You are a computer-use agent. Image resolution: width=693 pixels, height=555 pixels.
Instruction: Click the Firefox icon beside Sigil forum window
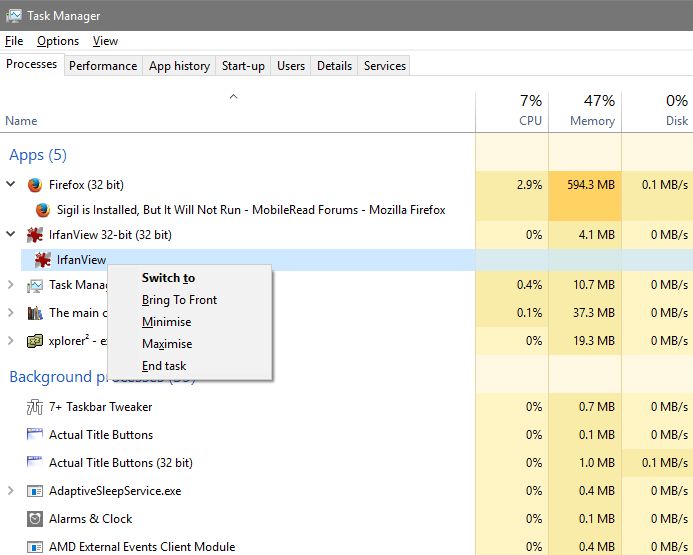(x=42, y=210)
